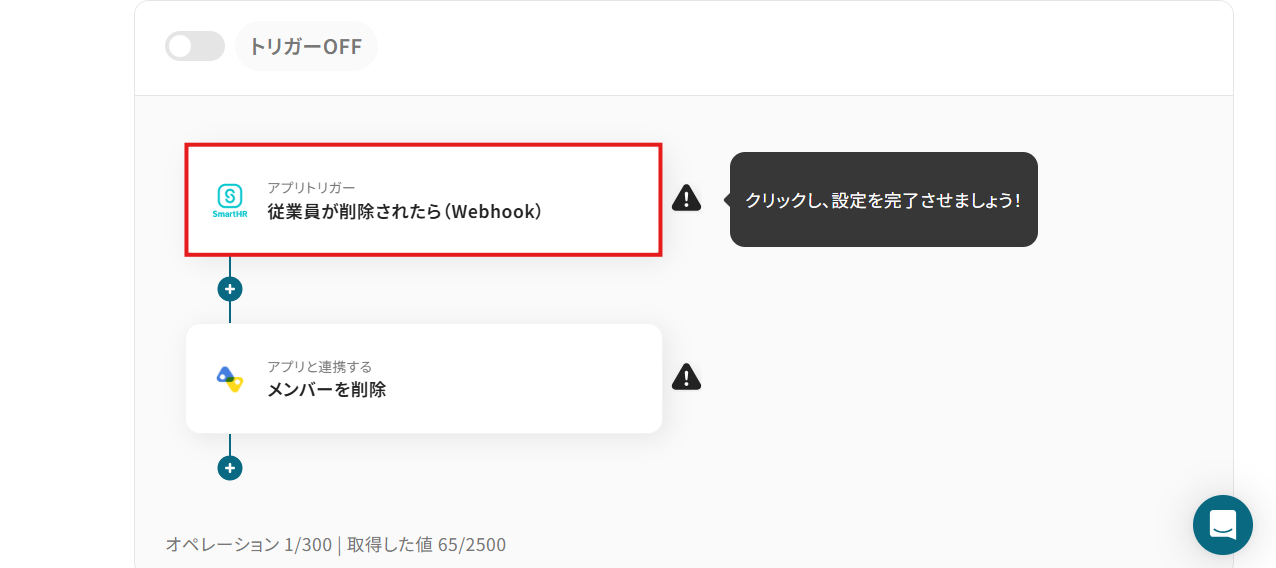Open the chat support bubble
1276x568 pixels.
coord(1223,525)
